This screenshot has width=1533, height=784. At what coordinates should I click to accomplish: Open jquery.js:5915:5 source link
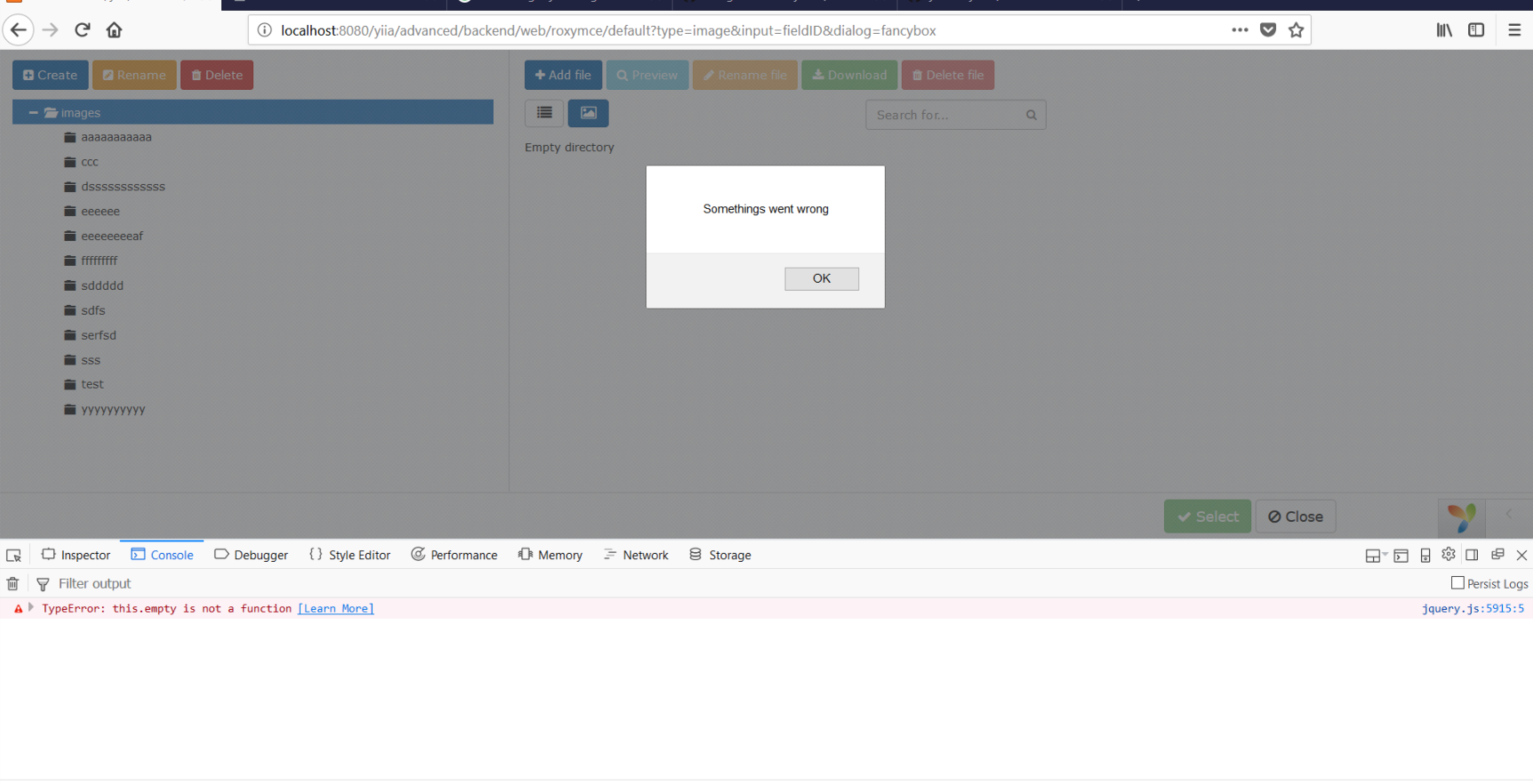click(x=1473, y=609)
